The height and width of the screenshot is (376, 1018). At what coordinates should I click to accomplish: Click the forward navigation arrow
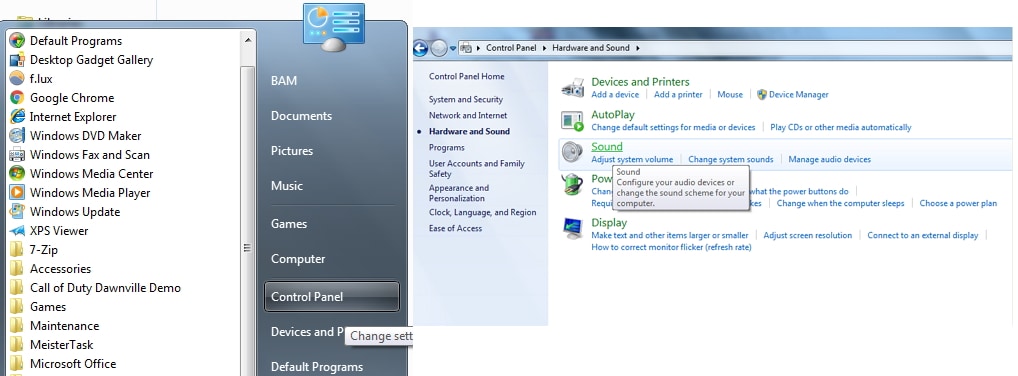(439, 47)
